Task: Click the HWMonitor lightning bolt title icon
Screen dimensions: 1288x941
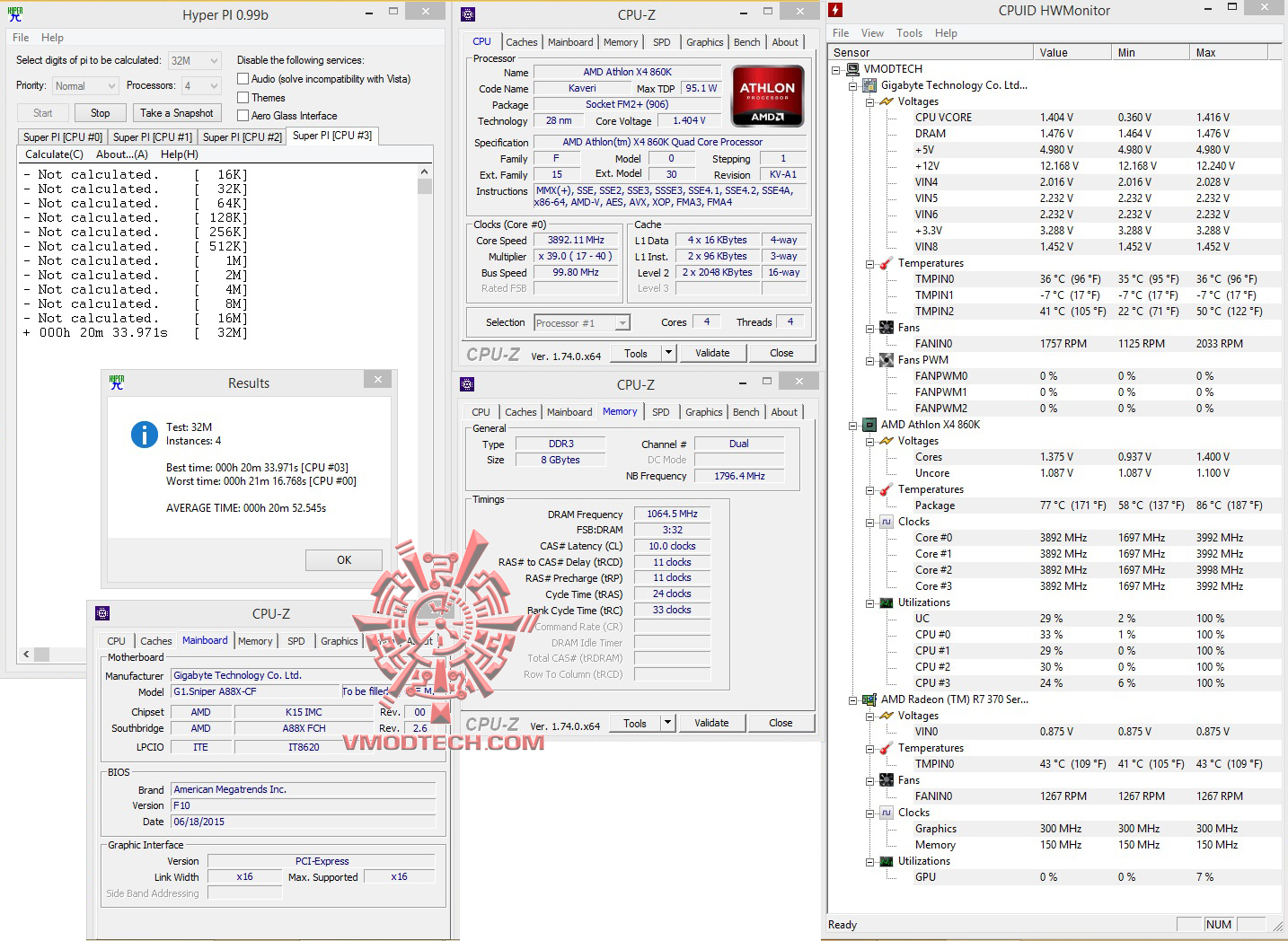Action: coord(836,11)
